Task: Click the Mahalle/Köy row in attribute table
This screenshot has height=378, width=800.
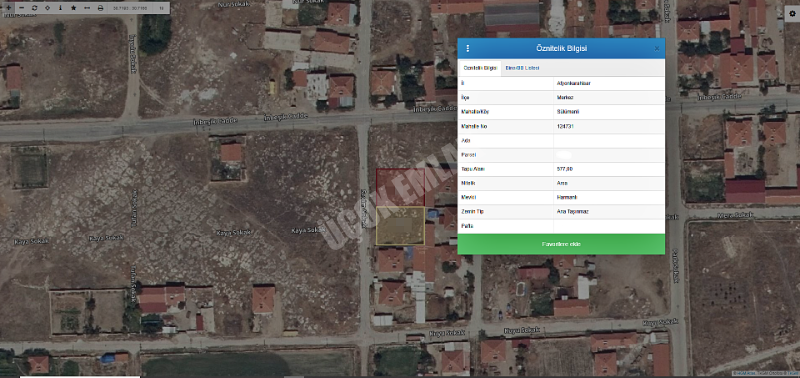Action: [x=561, y=112]
